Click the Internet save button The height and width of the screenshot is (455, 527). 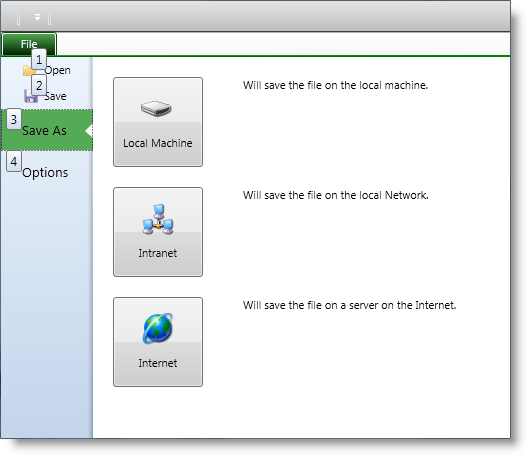pyautogui.click(x=158, y=342)
